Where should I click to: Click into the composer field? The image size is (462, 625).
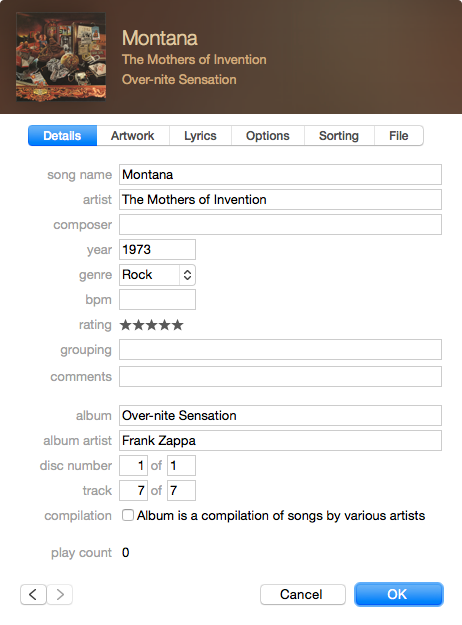[x=280, y=224]
